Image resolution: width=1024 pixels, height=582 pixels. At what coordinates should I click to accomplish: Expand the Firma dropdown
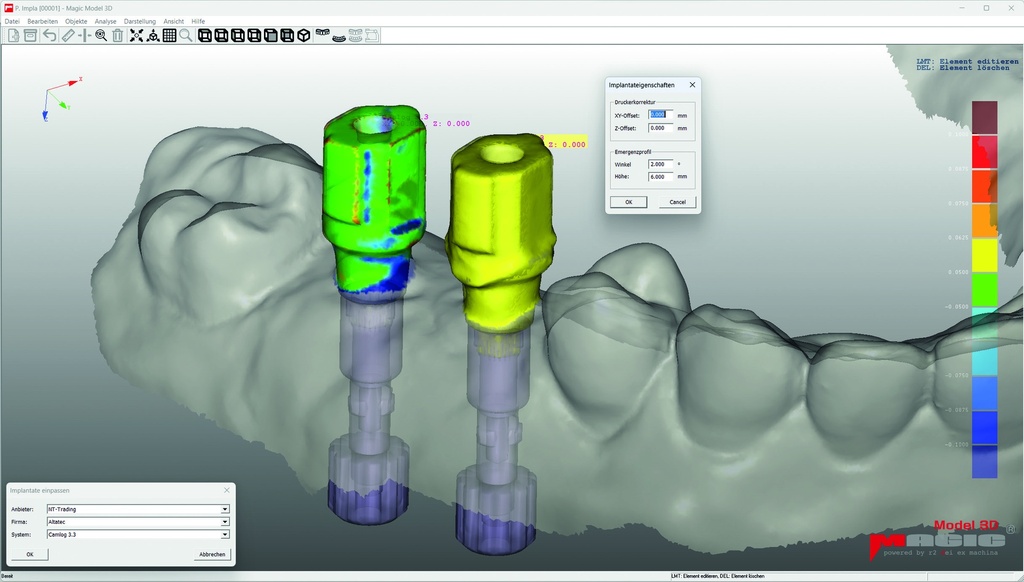point(225,522)
